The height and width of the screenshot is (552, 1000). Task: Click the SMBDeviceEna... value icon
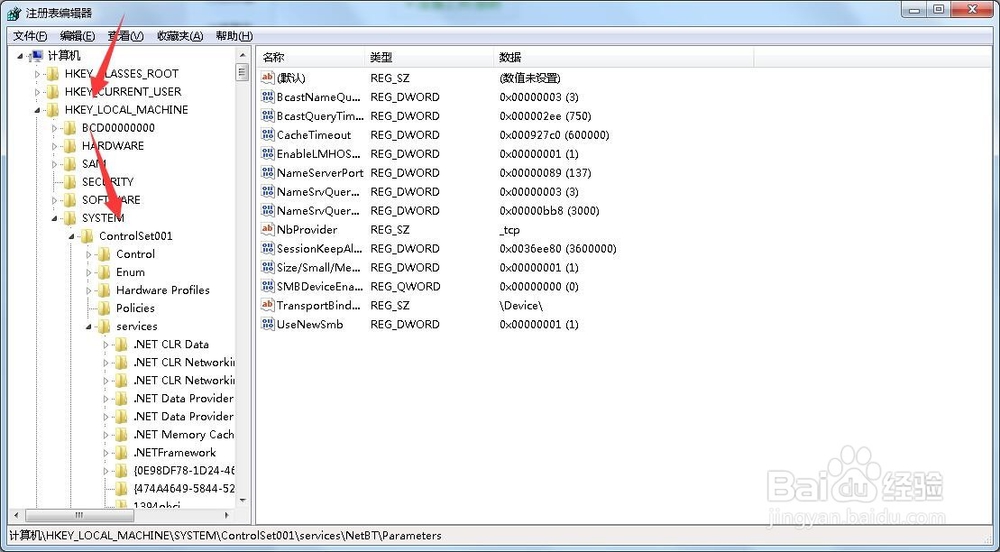(x=268, y=286)
